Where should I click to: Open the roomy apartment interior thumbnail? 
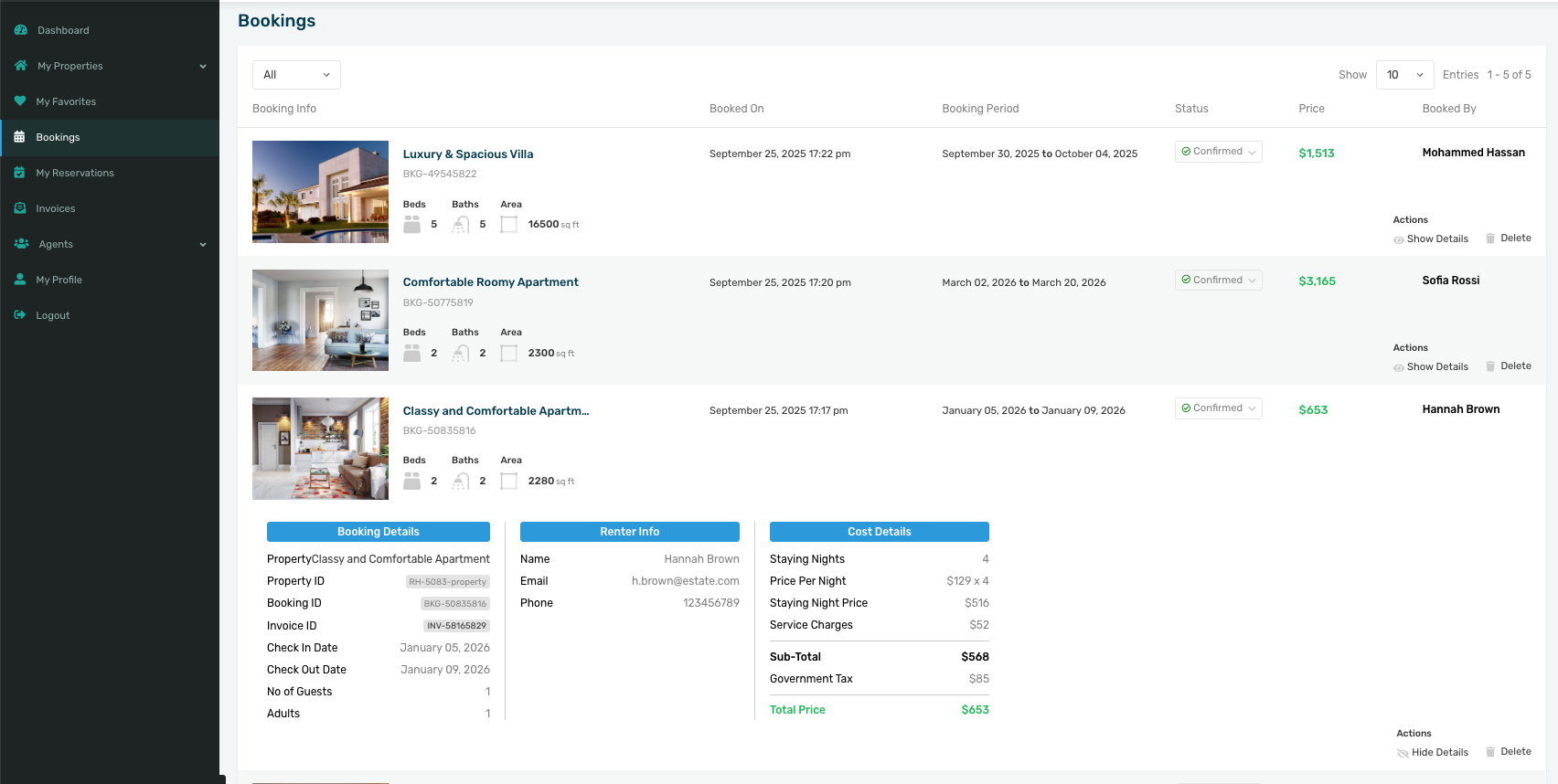(x=320, y=320)
